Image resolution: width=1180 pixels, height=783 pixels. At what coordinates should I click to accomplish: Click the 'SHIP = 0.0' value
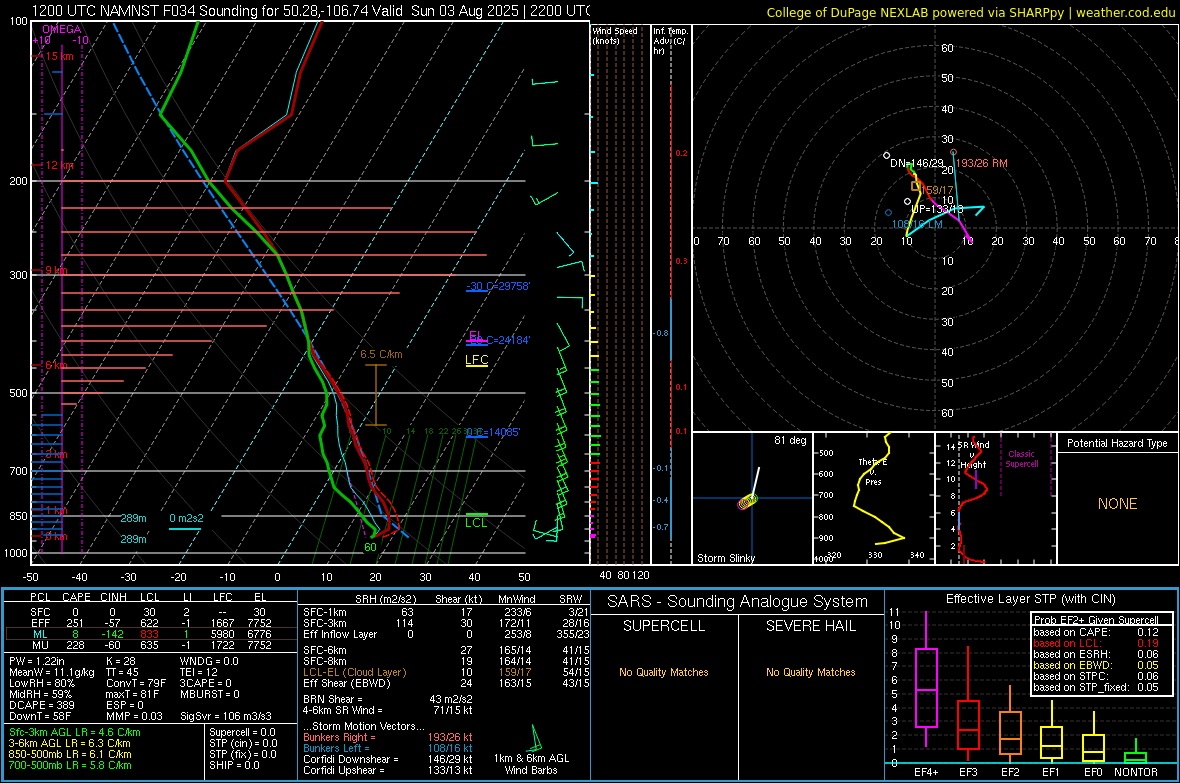pos(235,765)
